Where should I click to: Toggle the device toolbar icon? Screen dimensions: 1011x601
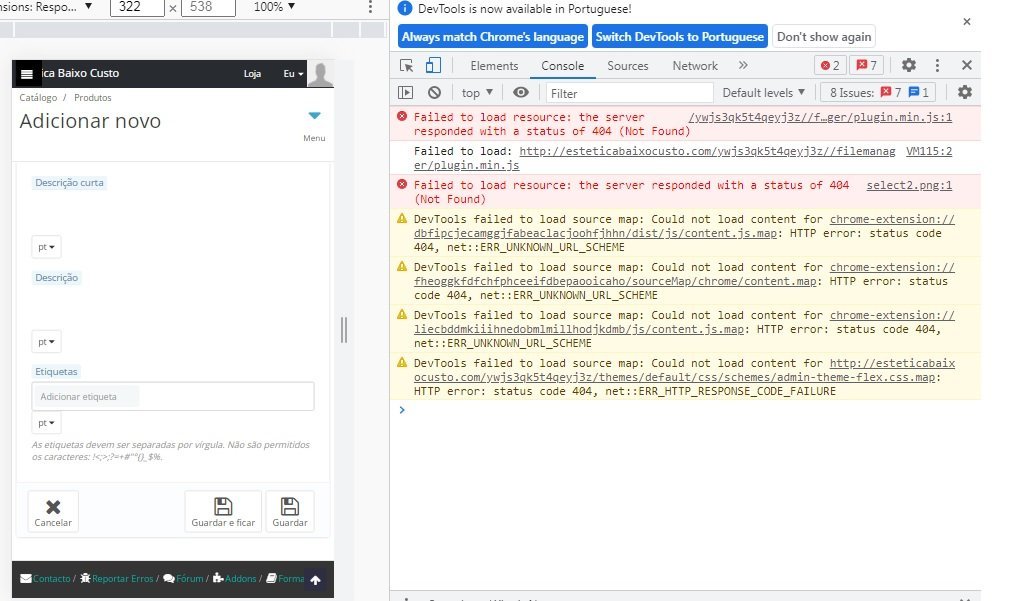(x=433, y=65)
